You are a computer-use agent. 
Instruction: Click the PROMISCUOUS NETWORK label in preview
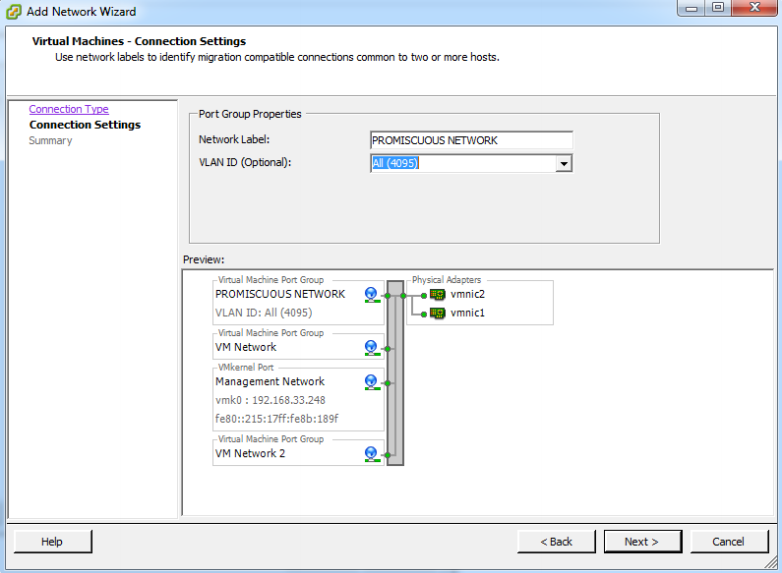pos(280,294)
